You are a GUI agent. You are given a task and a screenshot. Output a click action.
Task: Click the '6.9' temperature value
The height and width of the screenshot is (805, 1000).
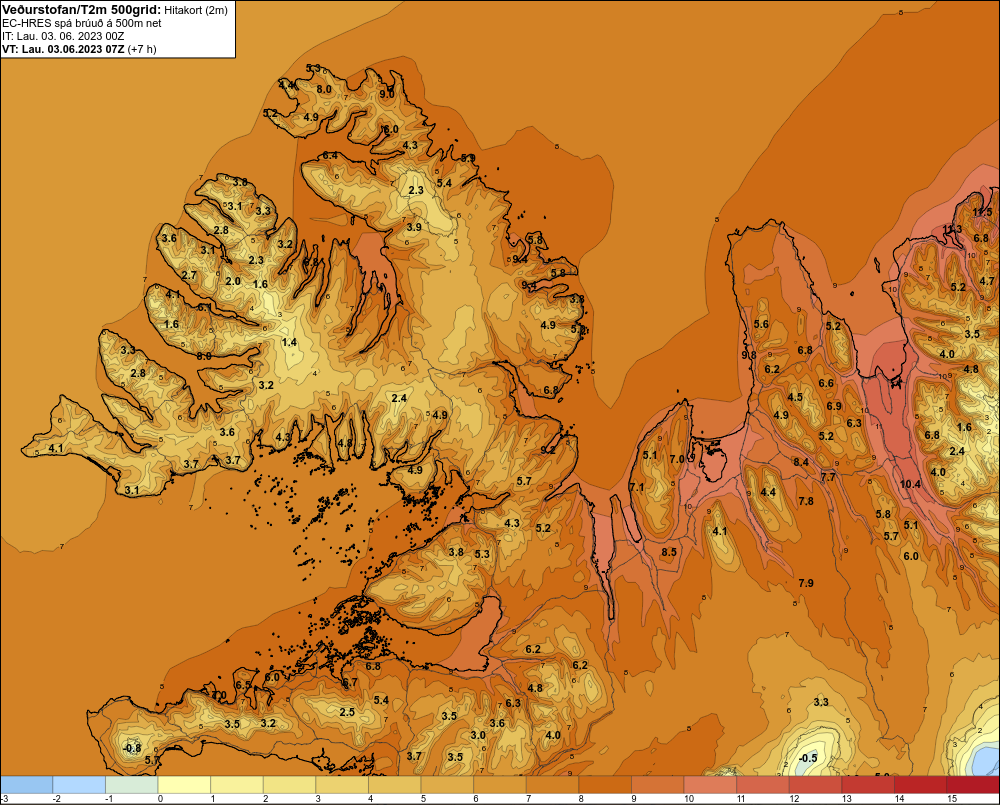point(834,406)
